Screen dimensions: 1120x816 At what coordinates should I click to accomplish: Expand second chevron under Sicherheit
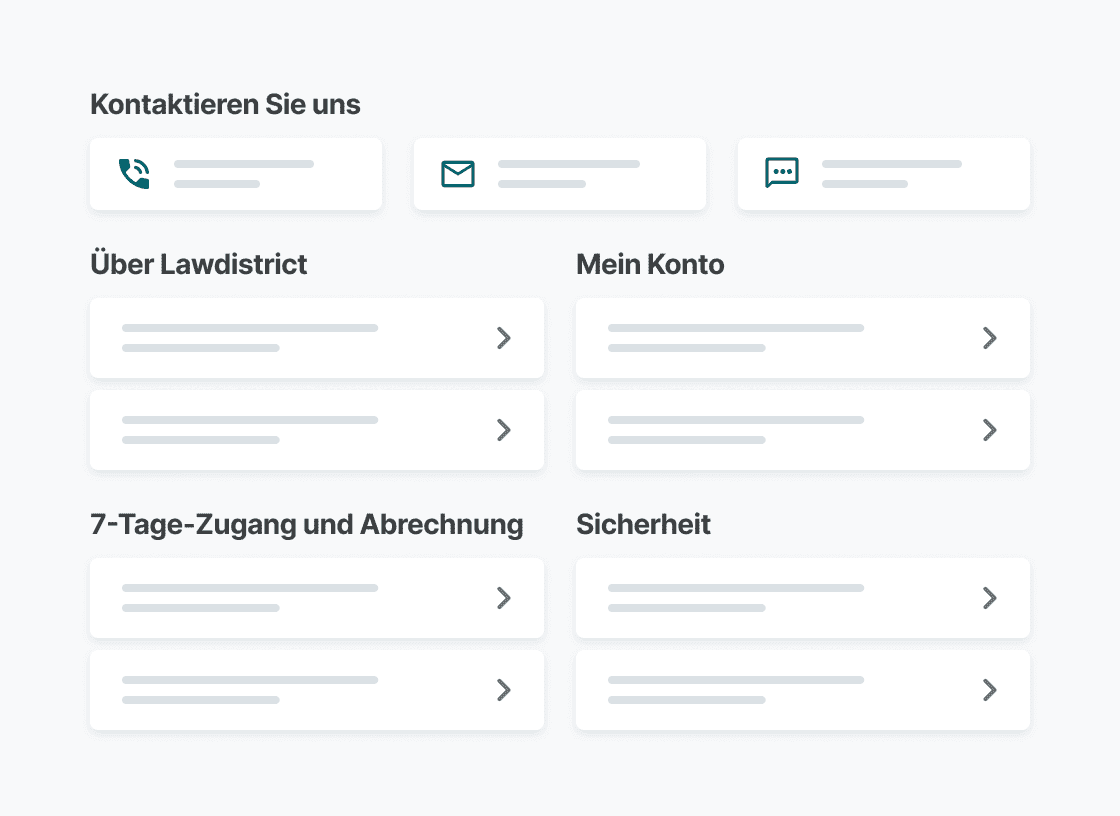pyautogui.click(x=989, y=690)
